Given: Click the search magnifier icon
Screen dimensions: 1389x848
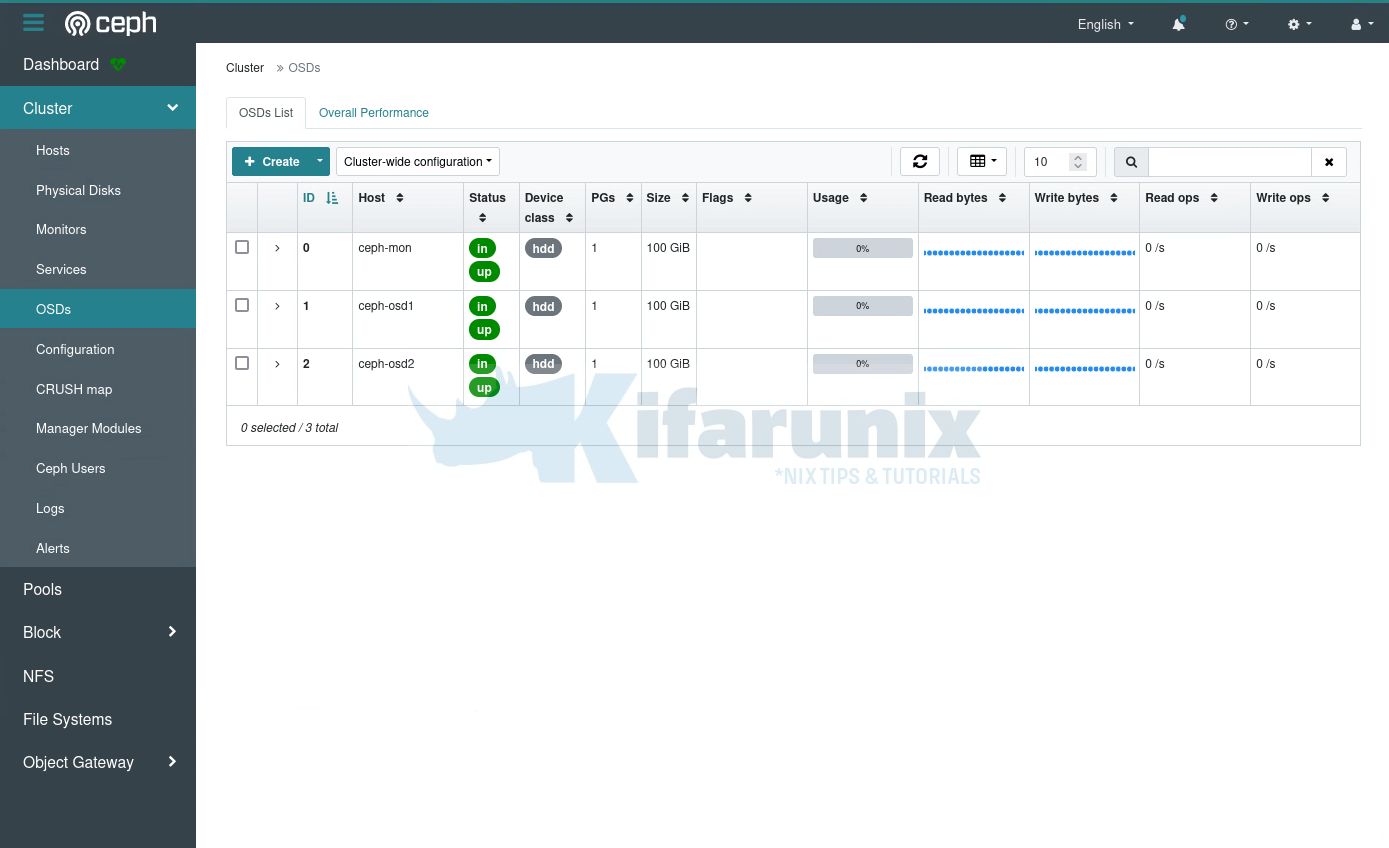Looking at the screenshot, I should [x=1131, y=162].
